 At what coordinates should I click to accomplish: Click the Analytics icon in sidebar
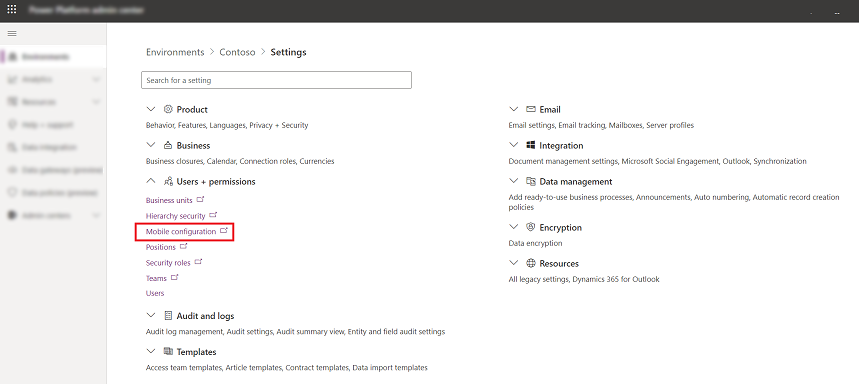click(12, 79)
